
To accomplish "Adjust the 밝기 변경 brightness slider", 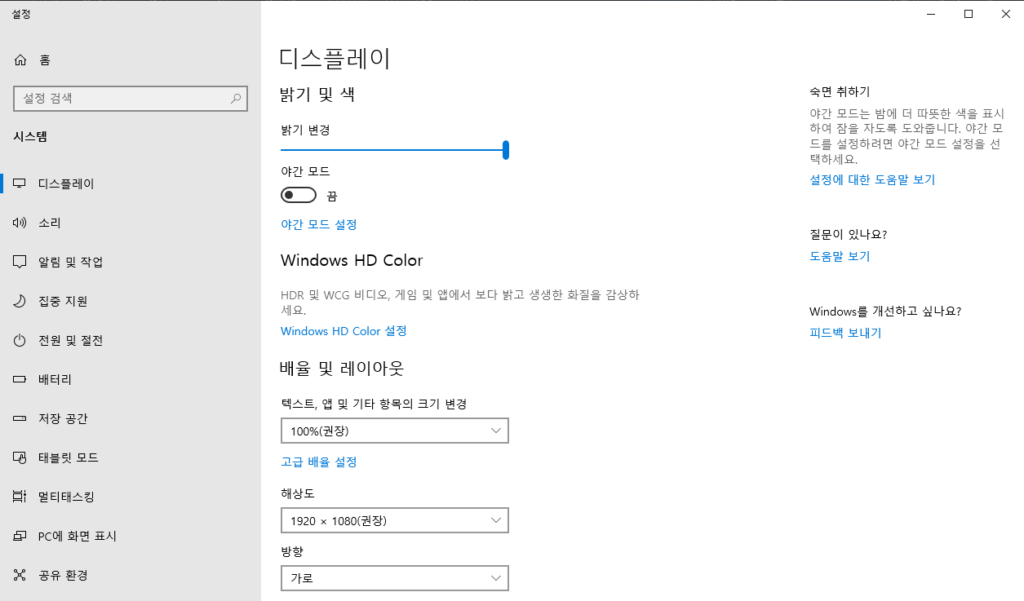I will coord(506,148).
